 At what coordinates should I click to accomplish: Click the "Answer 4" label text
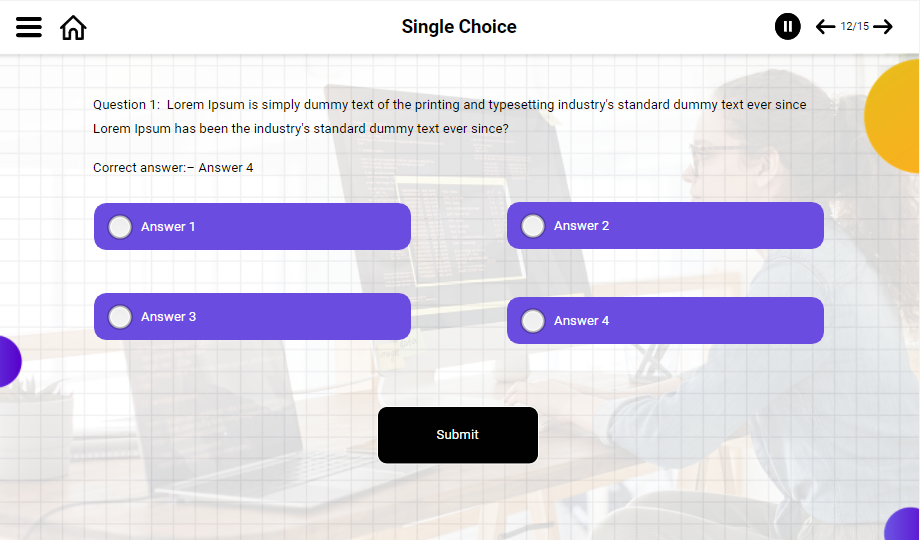pyautogui.click(x=581, y=321)
